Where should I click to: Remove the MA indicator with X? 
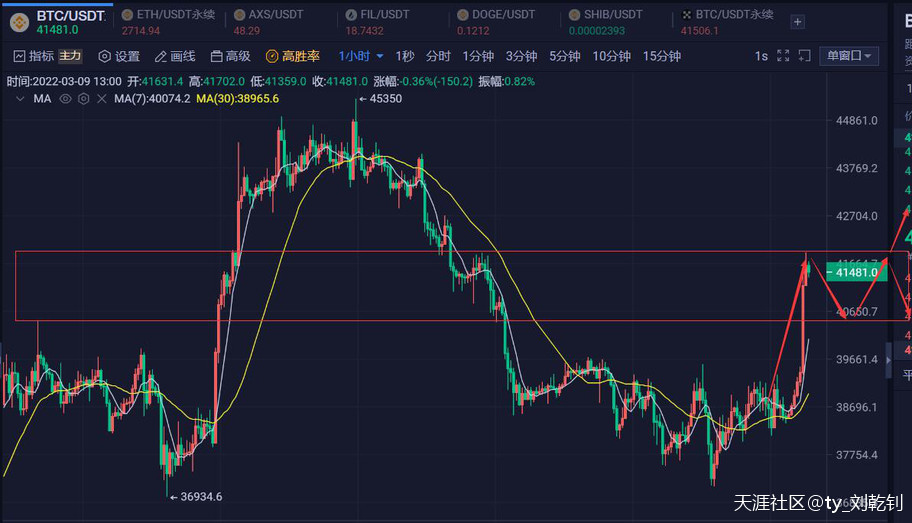(102, 99)
